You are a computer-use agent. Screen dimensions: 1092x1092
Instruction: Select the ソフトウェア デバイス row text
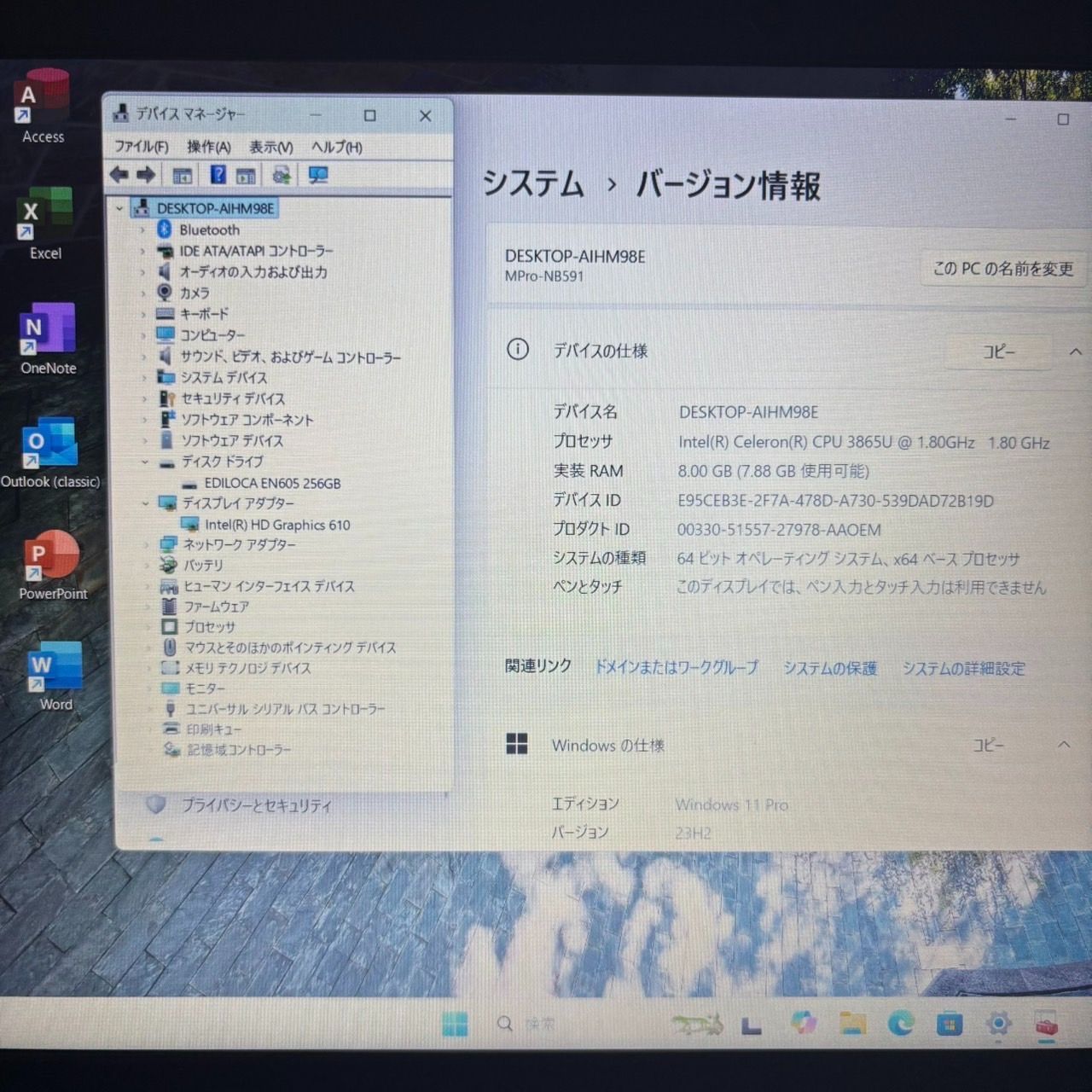(x=232, y=440)
